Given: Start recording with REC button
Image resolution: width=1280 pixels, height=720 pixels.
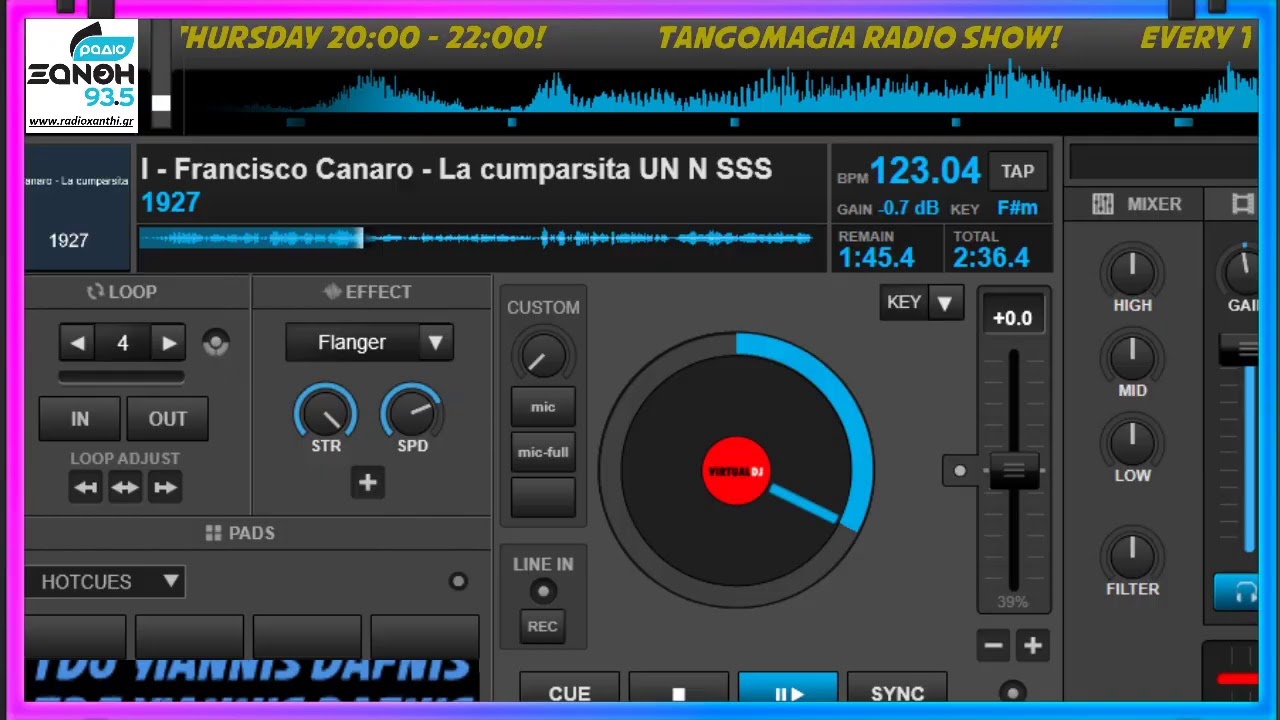Looking at the screenshot, I should (543, 626).
